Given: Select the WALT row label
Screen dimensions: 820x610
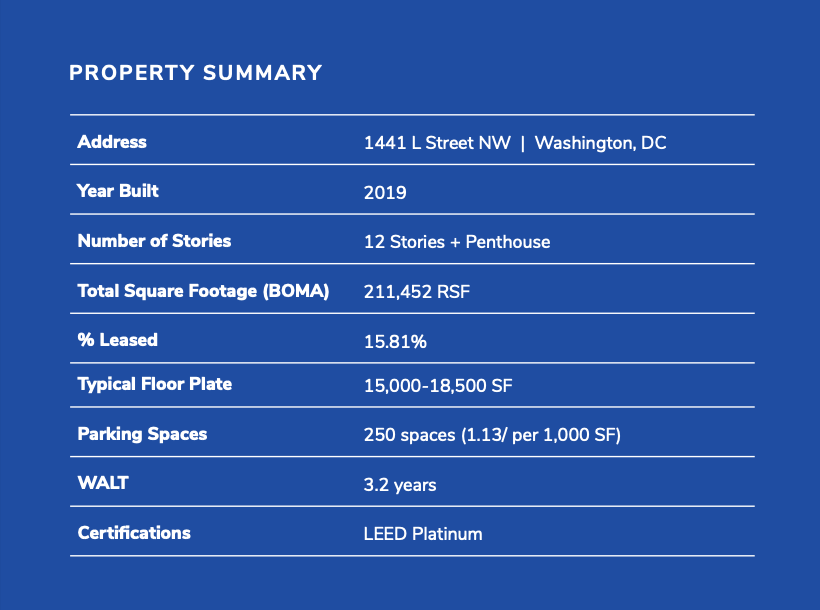Looking at the screenshot, I should click(103, 482).
